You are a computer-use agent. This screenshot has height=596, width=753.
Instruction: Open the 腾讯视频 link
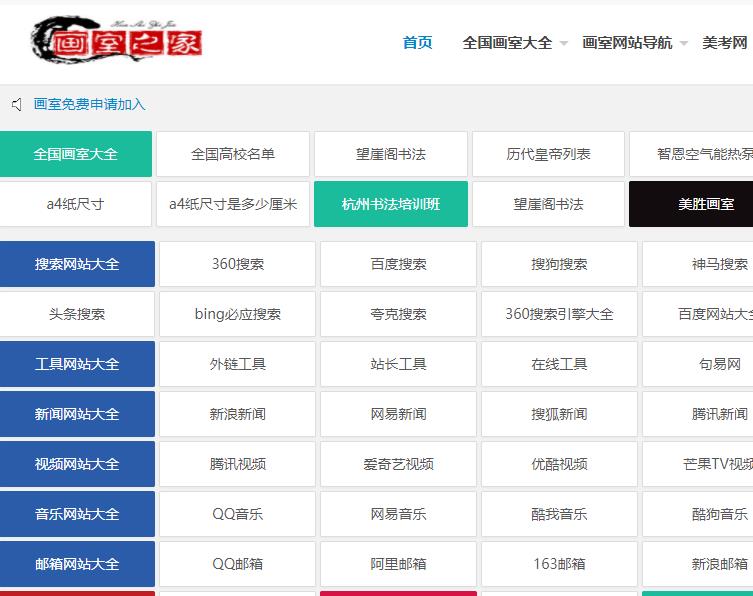[238, 464]
